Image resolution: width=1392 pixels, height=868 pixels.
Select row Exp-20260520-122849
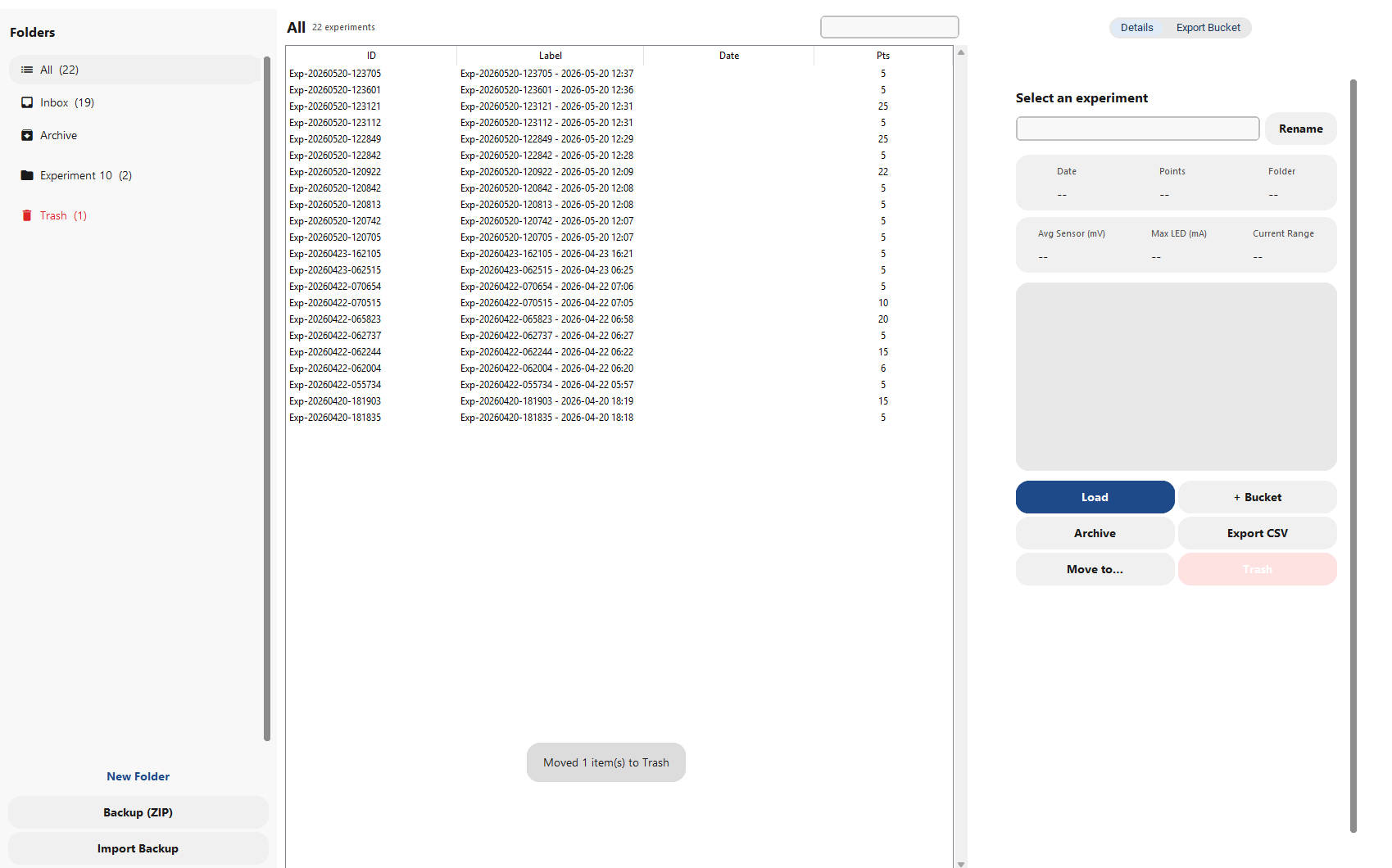(619, 139)
